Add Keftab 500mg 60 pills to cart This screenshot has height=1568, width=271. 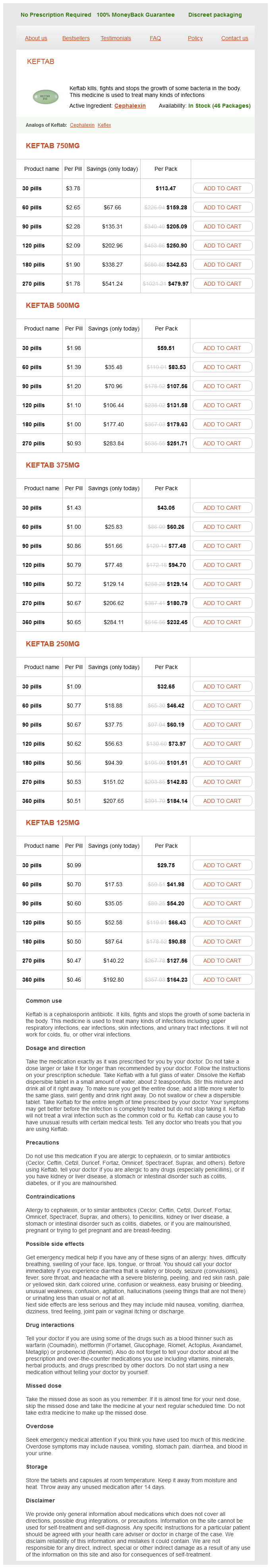[222, 367]
